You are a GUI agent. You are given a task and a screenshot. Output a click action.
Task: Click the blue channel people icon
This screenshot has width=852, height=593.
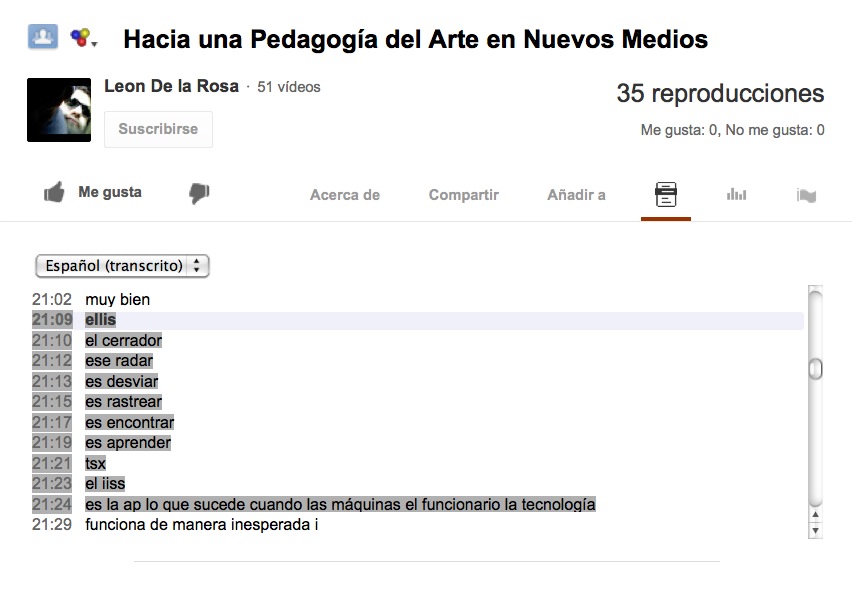(42, 38)
